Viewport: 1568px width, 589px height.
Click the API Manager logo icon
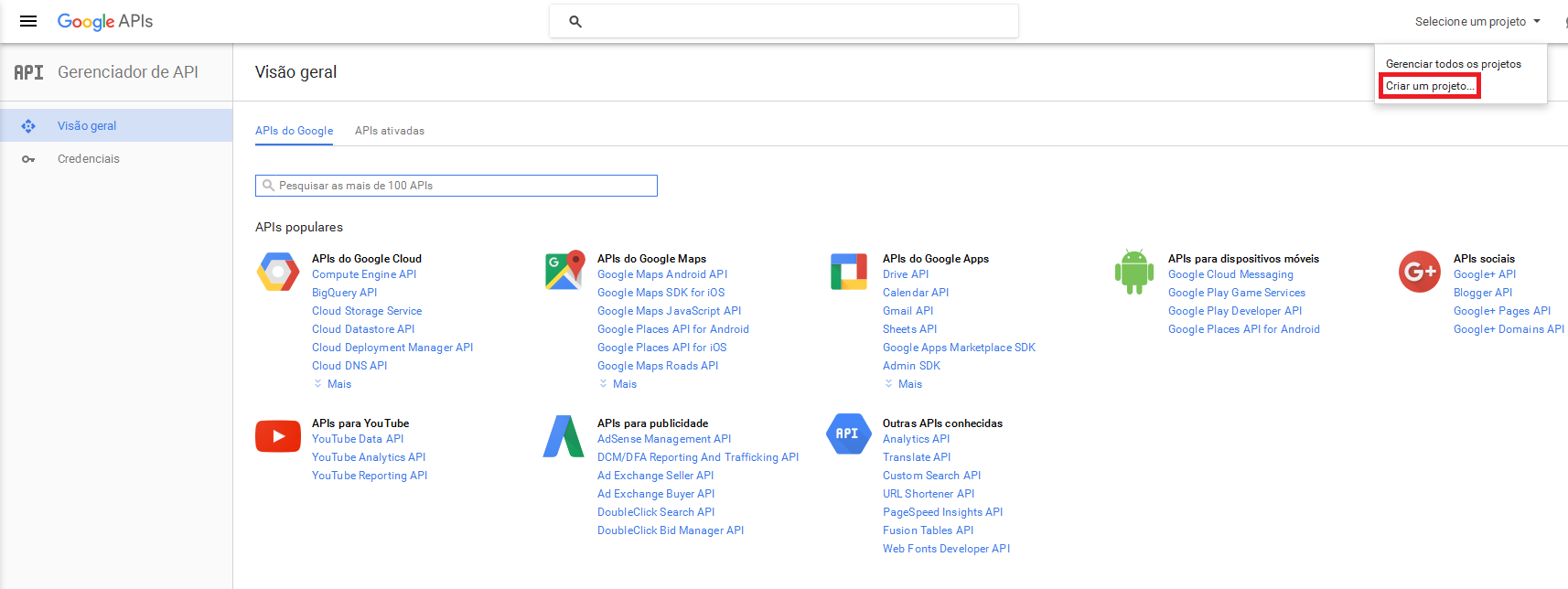tap(28, 72)
